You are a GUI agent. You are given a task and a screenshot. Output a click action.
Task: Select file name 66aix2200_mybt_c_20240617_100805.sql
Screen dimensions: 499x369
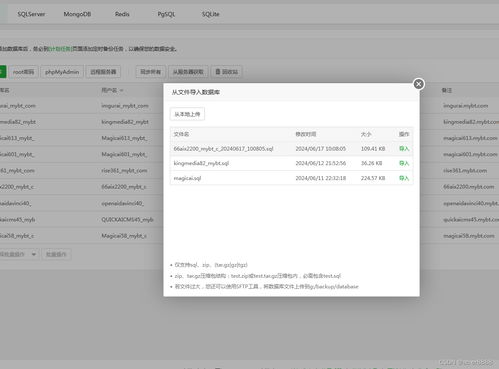(223, 149)
